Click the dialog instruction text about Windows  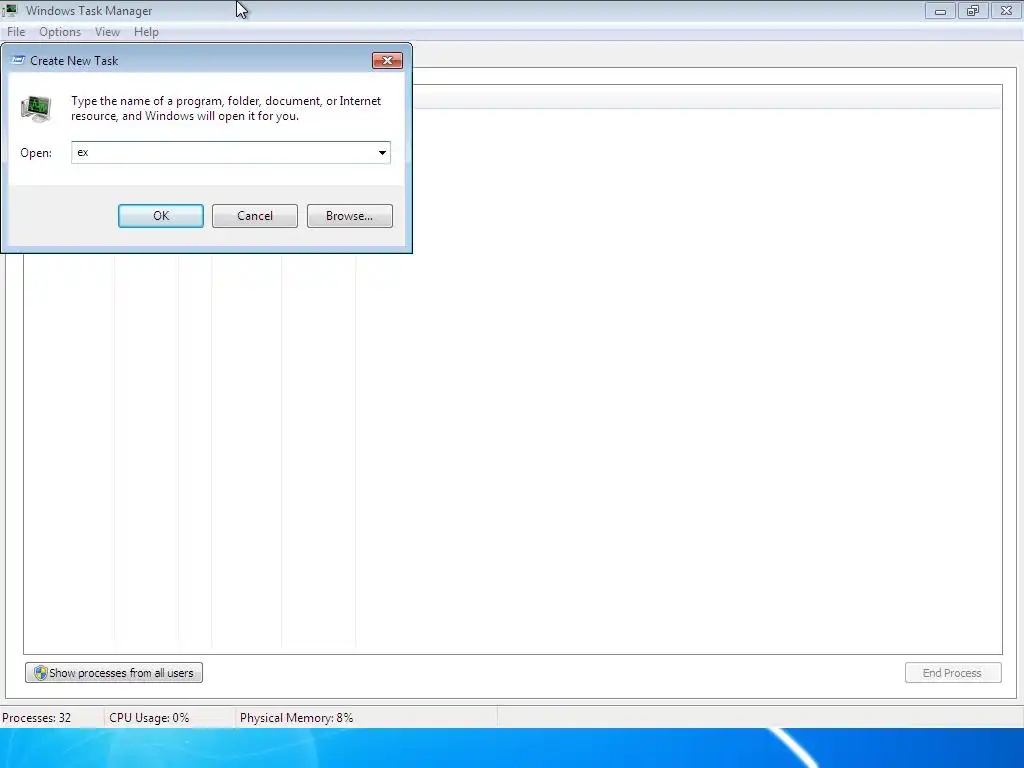pyautogui.click(x=226, y=108)
